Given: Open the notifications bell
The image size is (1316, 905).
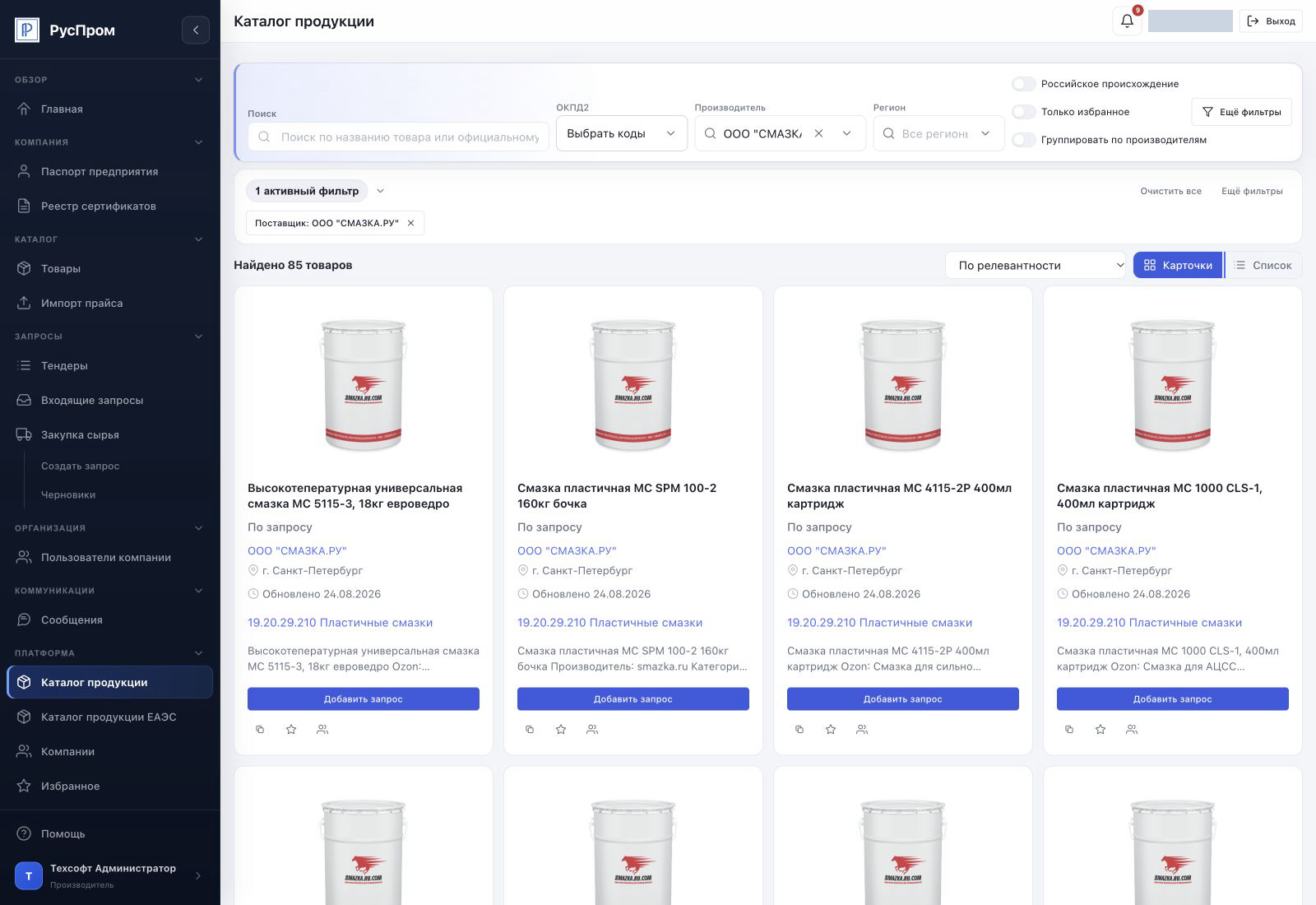Looking at the screenshot, I should click(1127, 21).
